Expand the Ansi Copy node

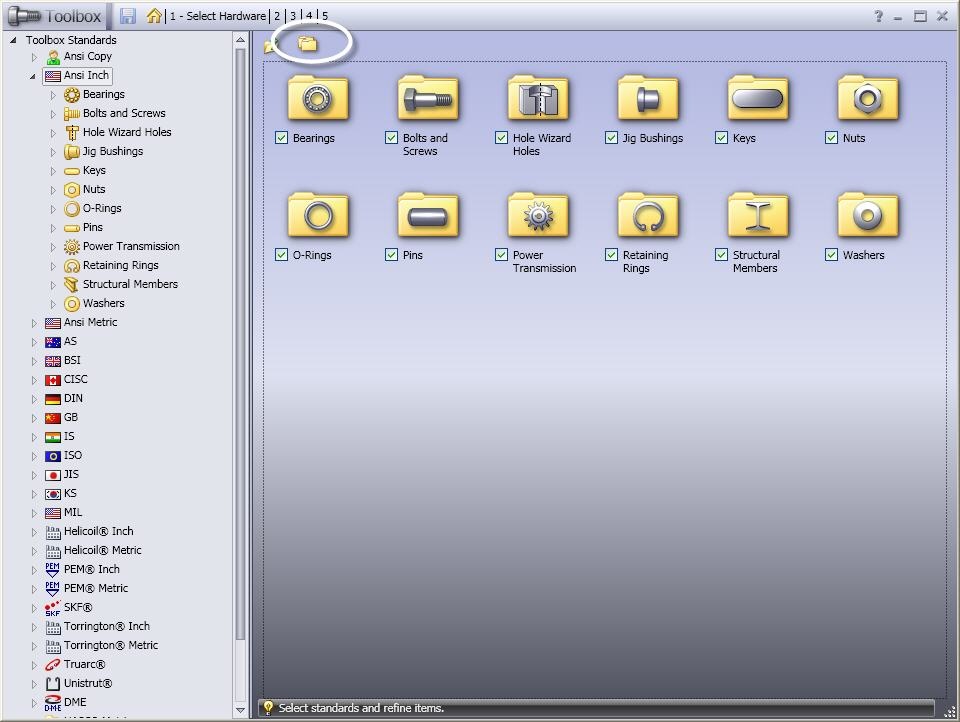click(x=34, y=57)
